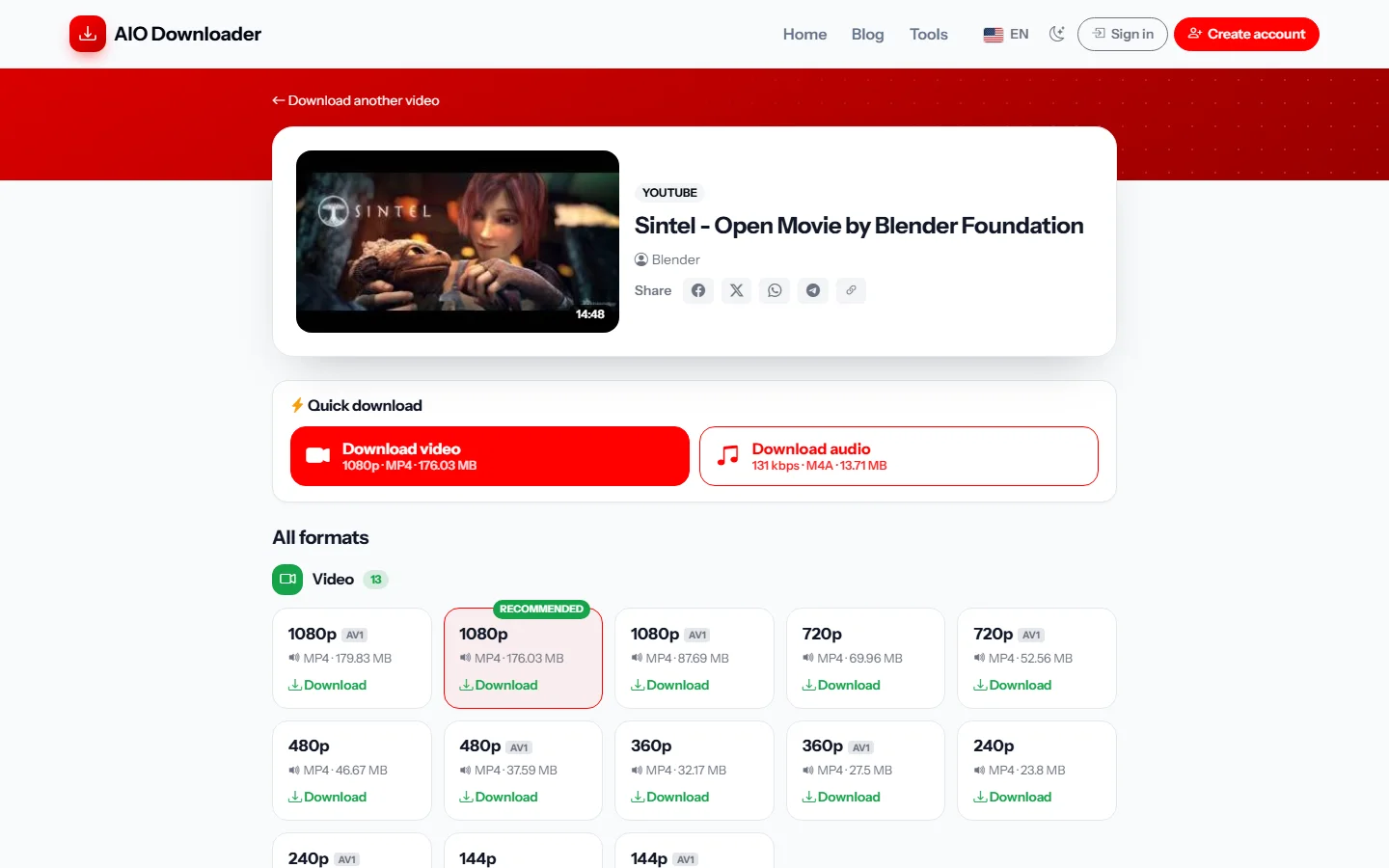This screenshot has width=1389, height=868.
Task: Download 1080p AV1 179.83 MB format
Action: coord(328,685)
